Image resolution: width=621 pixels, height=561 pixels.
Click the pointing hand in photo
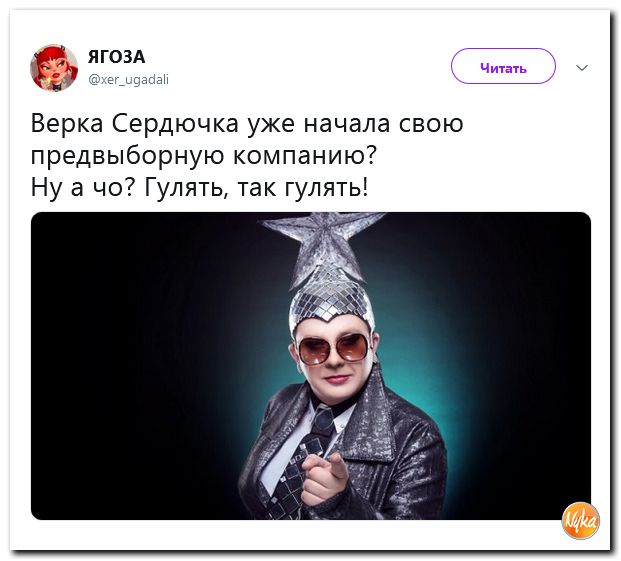[x=323, y=477]
